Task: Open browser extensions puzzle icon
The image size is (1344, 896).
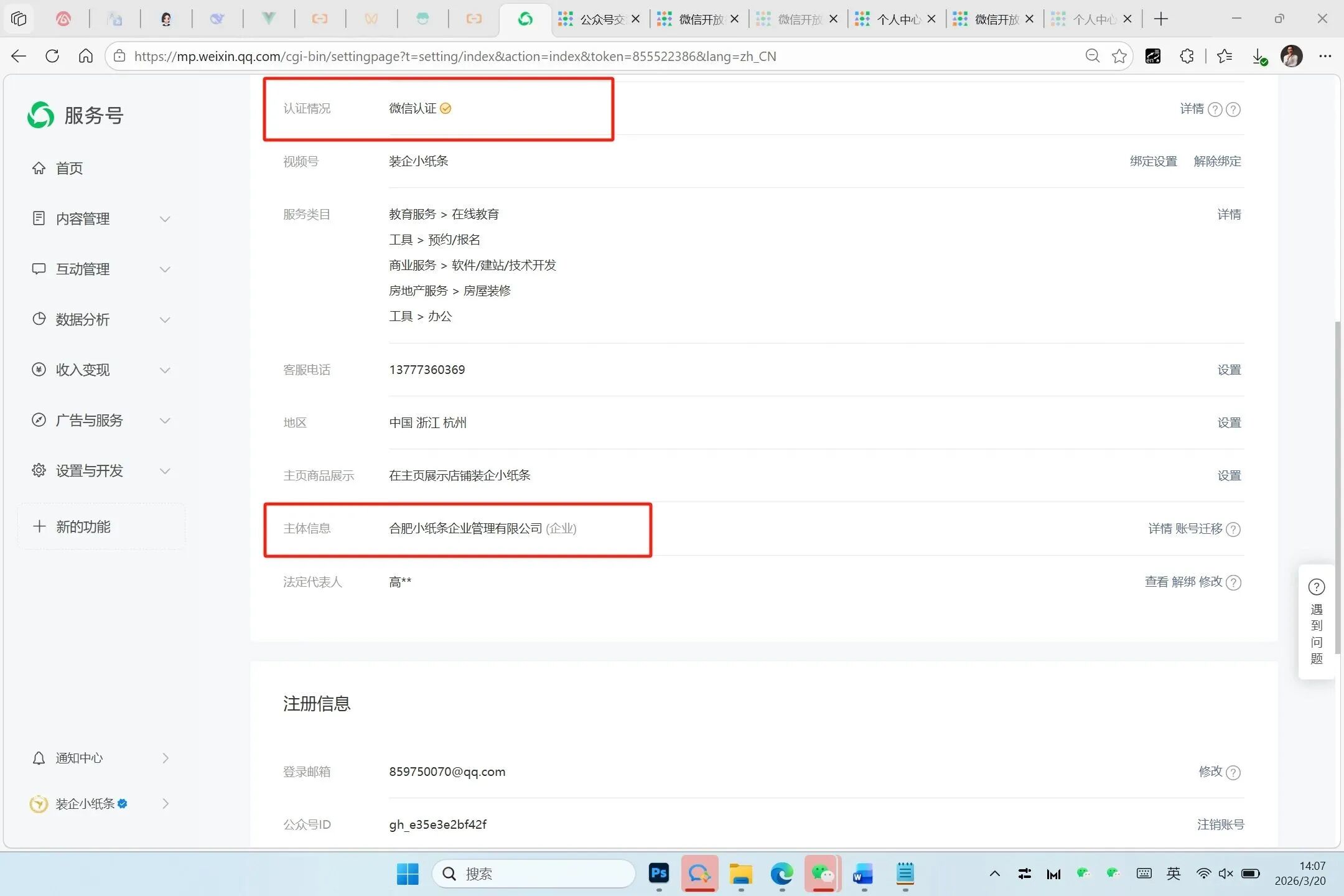Action: (x=1187, y=56)
